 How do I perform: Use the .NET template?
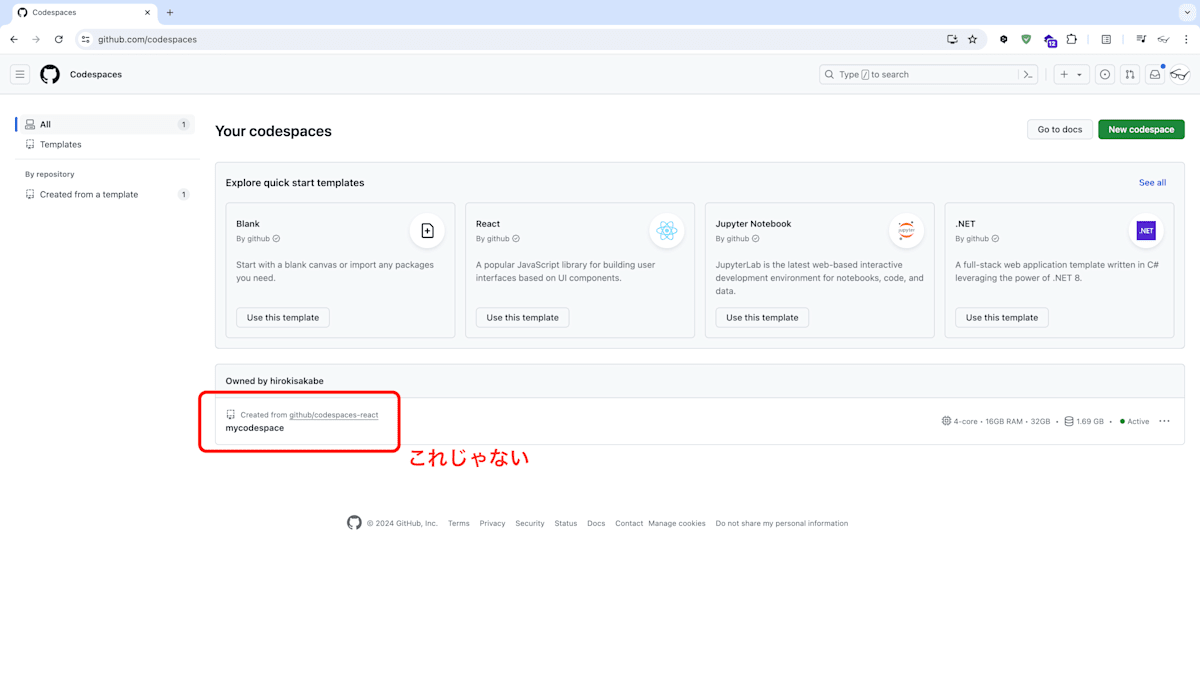pyautogui.click(x=1002, y=317)
